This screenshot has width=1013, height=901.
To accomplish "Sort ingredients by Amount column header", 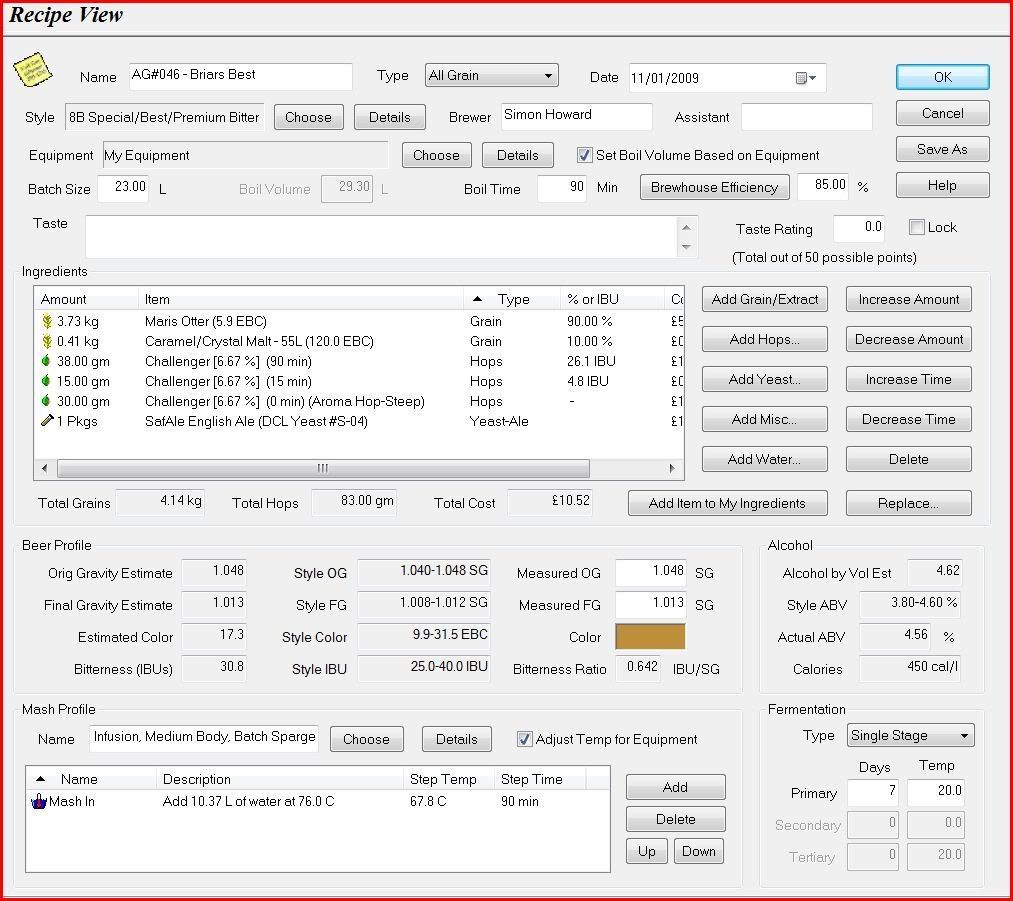I will click(87, 299).
